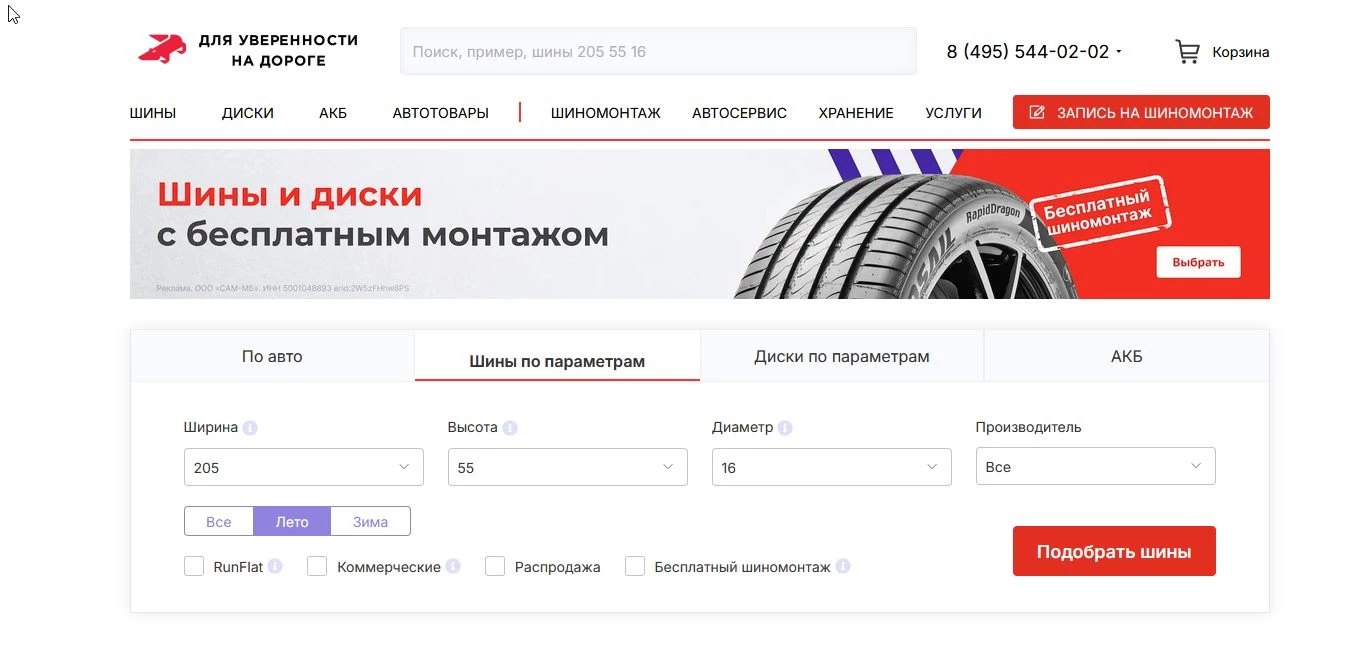The width and height of the screenshot is (1356, 646).
Task: Open the АВТОСЕРВИС menu item
Action: coord(739,113)
